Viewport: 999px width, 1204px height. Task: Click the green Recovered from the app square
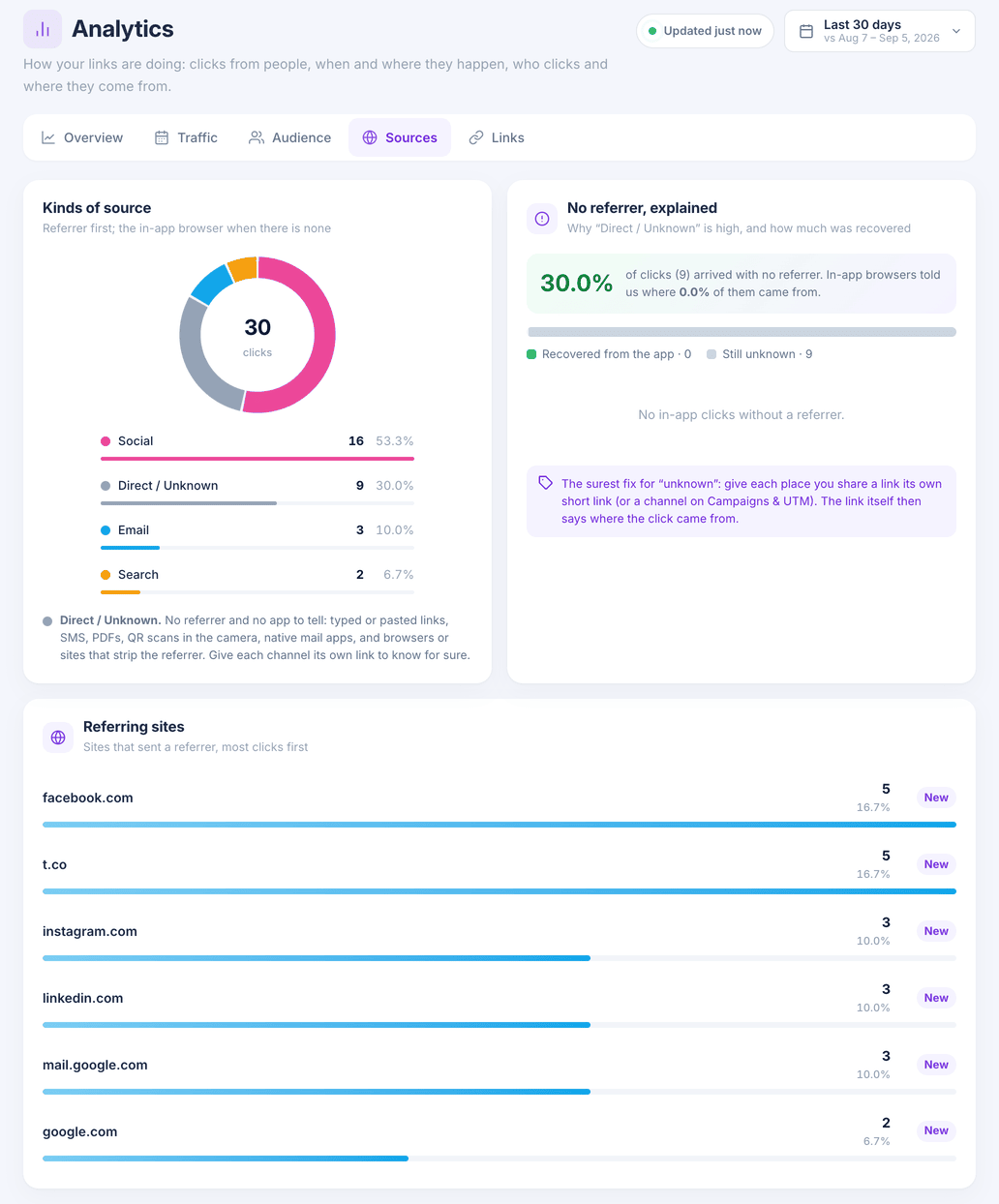coord(531,354)
